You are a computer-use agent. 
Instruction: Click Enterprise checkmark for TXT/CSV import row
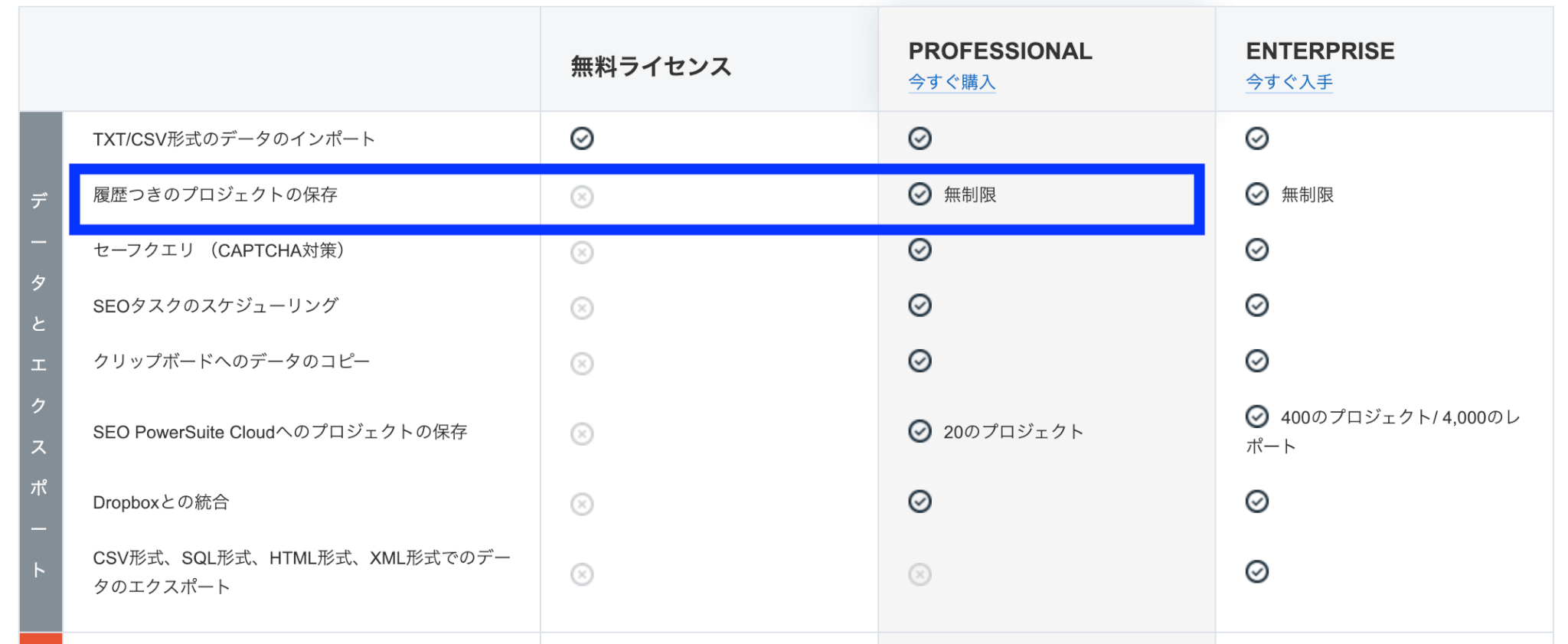click(1257, 139)
